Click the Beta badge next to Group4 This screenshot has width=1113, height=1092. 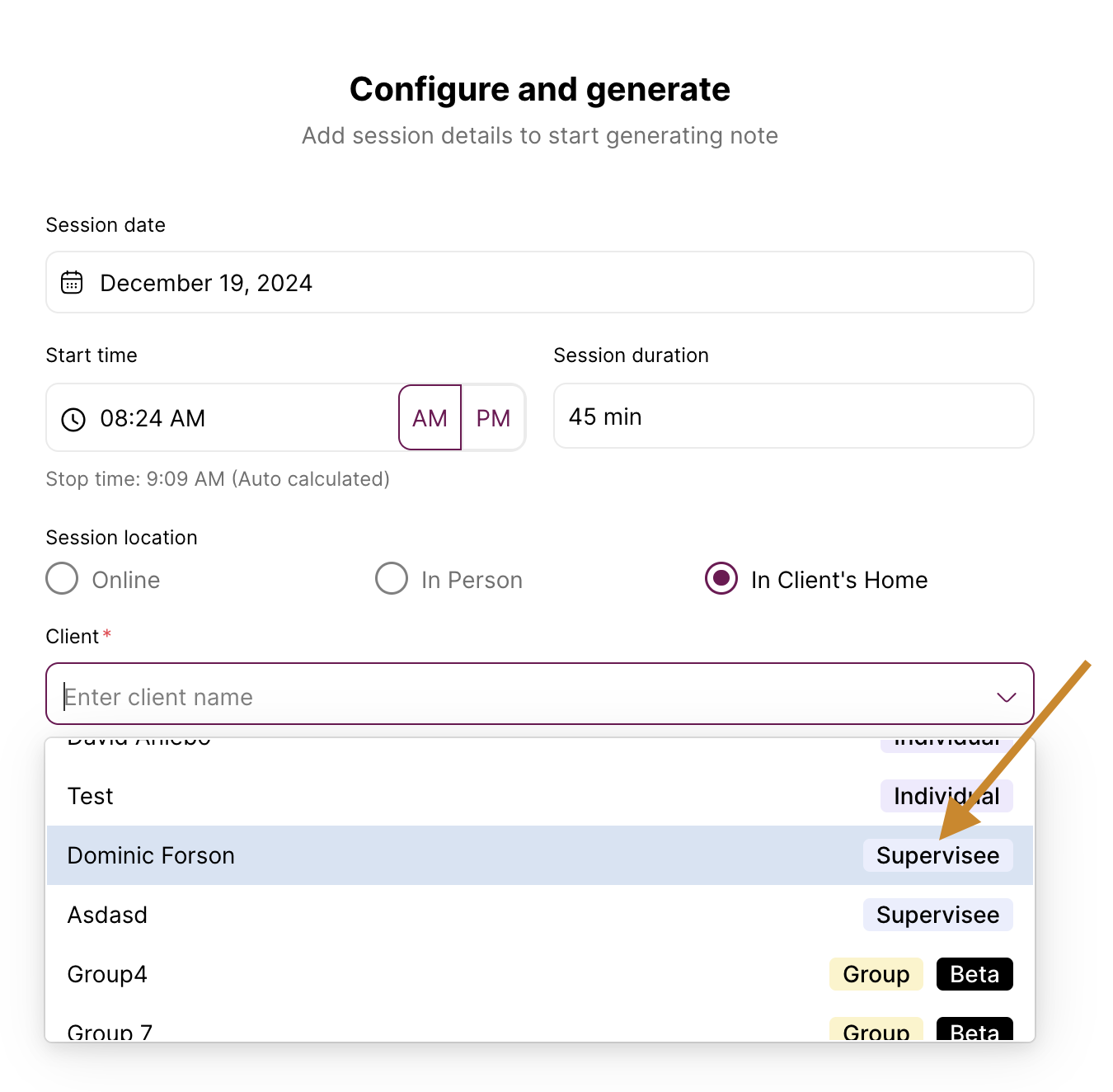[x=974, y=974]
